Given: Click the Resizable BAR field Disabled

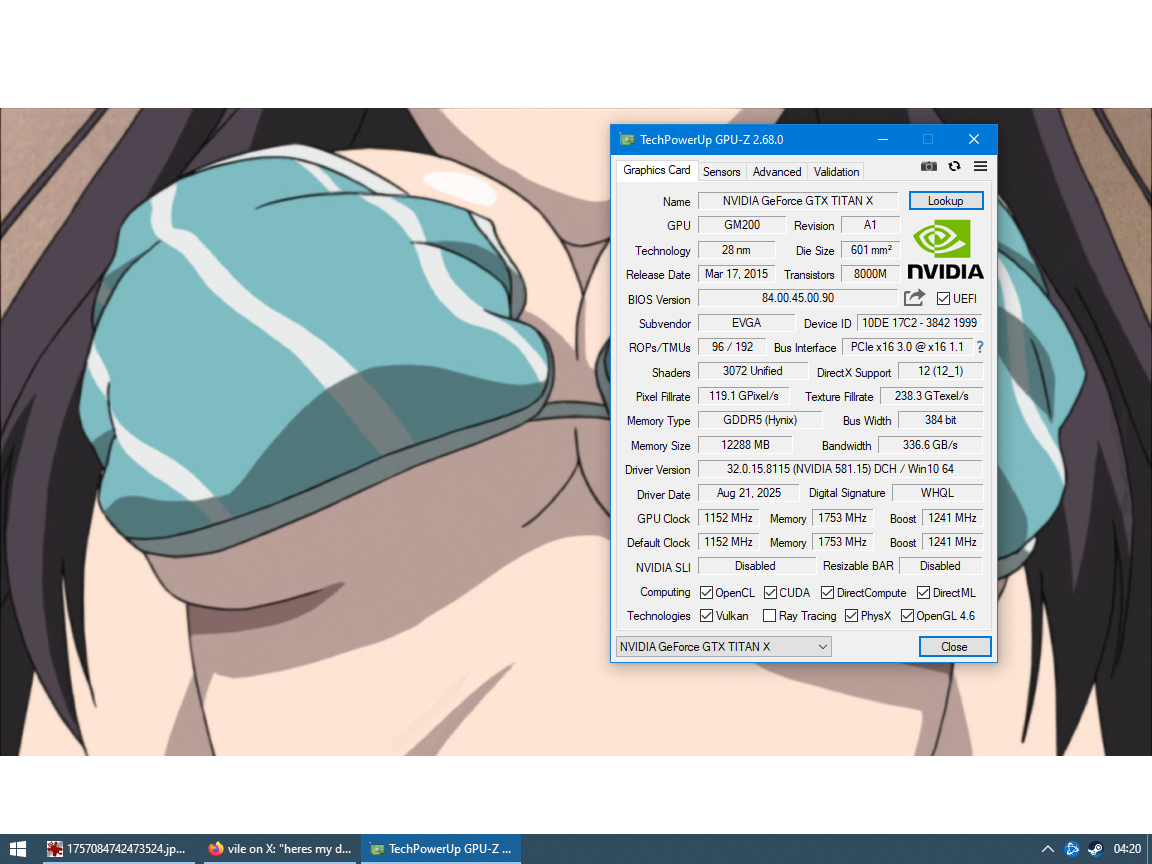Looking at the screenshot, I should click(940, 566).
